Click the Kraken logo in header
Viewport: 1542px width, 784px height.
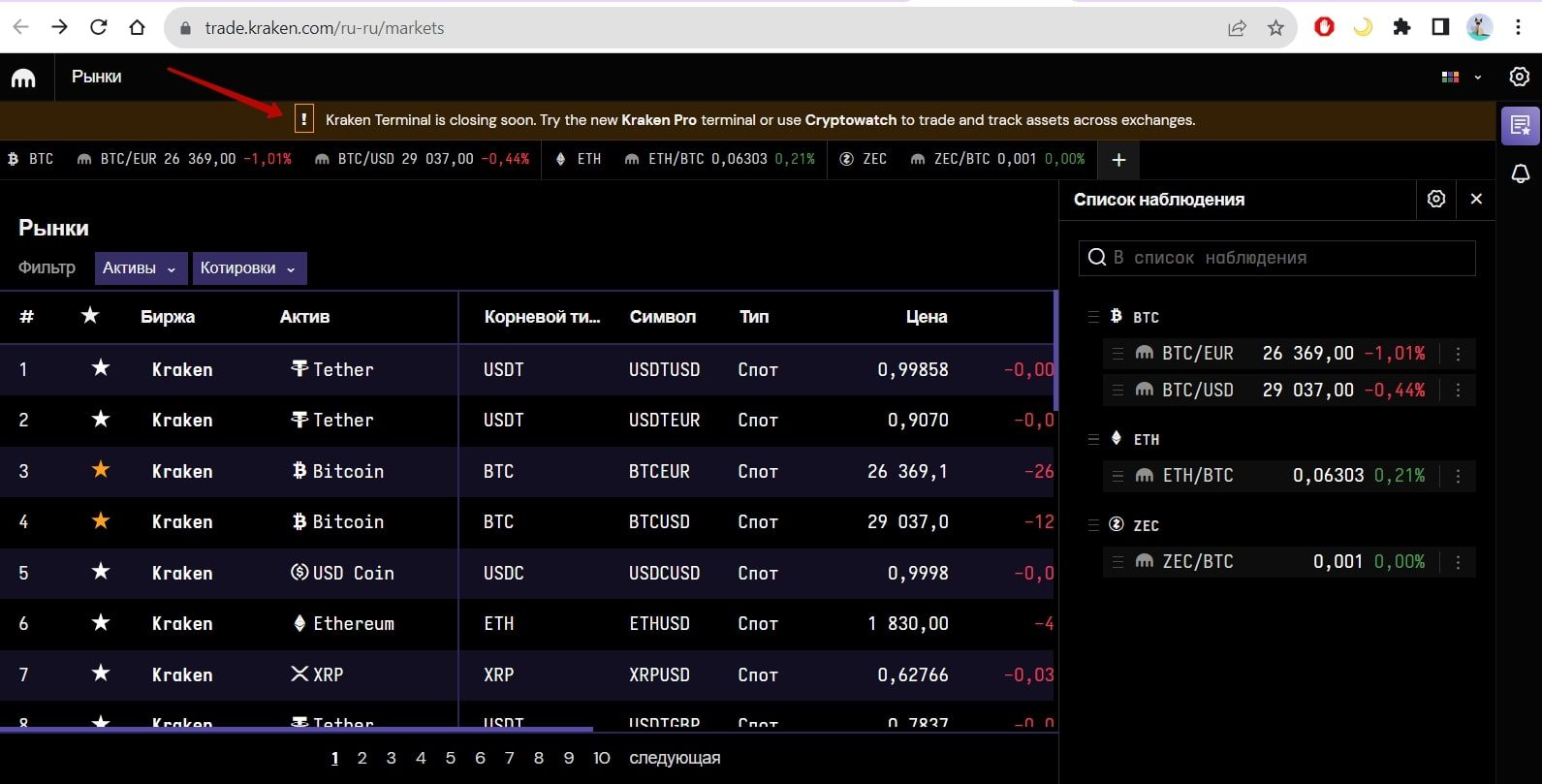point(23,78)
